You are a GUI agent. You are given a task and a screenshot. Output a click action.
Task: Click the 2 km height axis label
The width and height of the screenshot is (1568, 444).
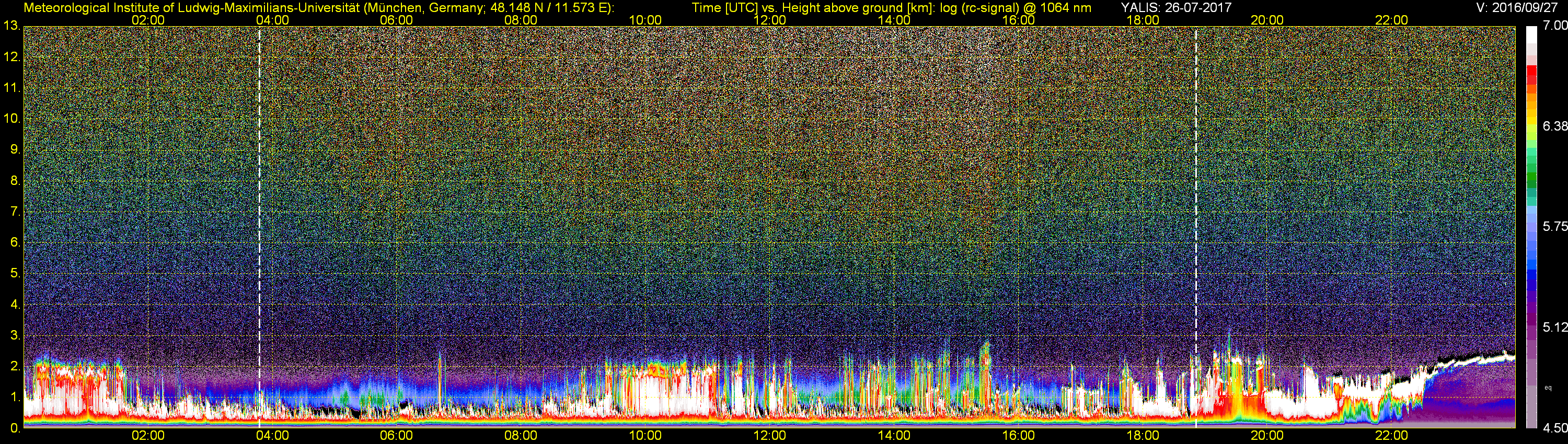(15, 366)
